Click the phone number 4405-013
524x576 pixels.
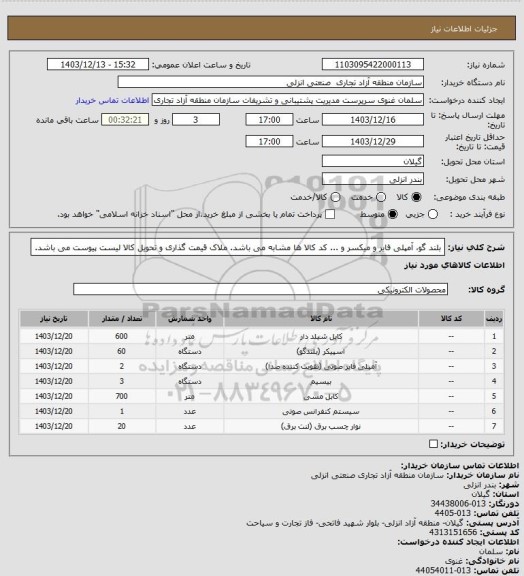452,513
